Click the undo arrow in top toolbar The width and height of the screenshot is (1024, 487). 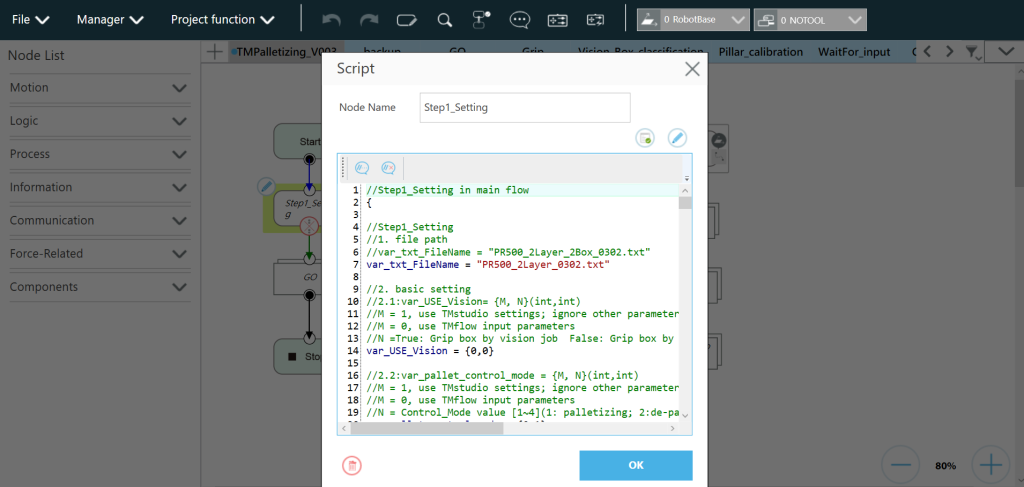(332, 19)
